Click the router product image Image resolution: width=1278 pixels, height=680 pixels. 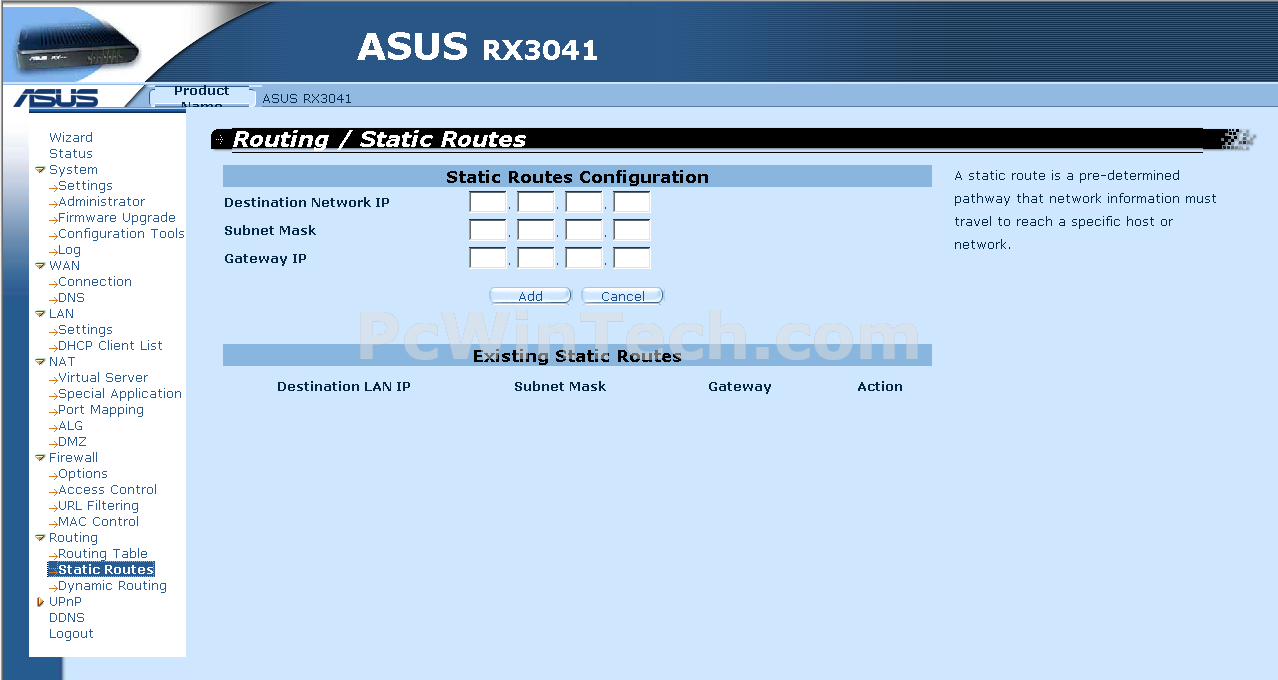tap(77, 47)
